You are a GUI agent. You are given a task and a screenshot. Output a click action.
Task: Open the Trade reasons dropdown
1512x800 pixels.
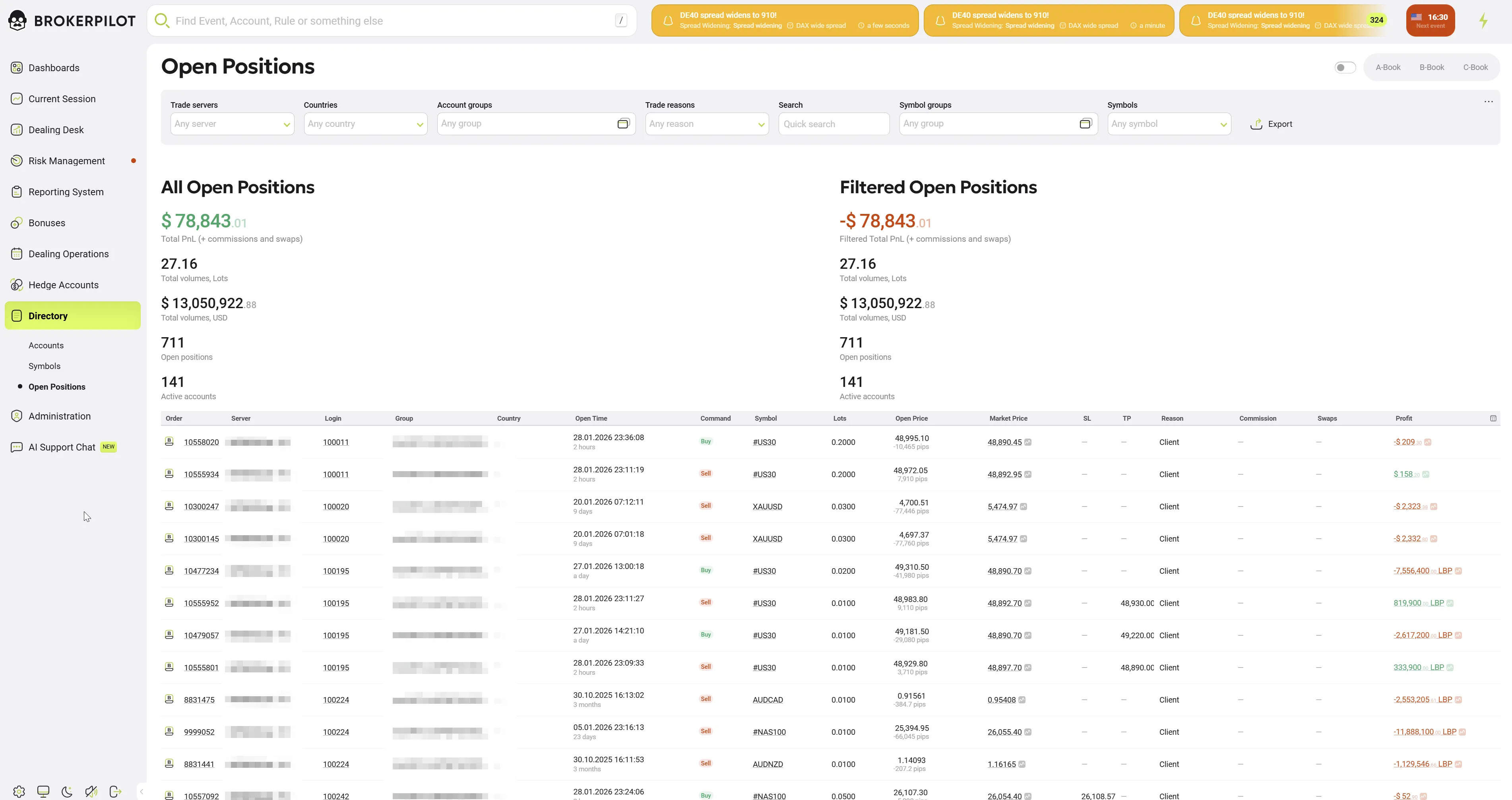point(707,124)
